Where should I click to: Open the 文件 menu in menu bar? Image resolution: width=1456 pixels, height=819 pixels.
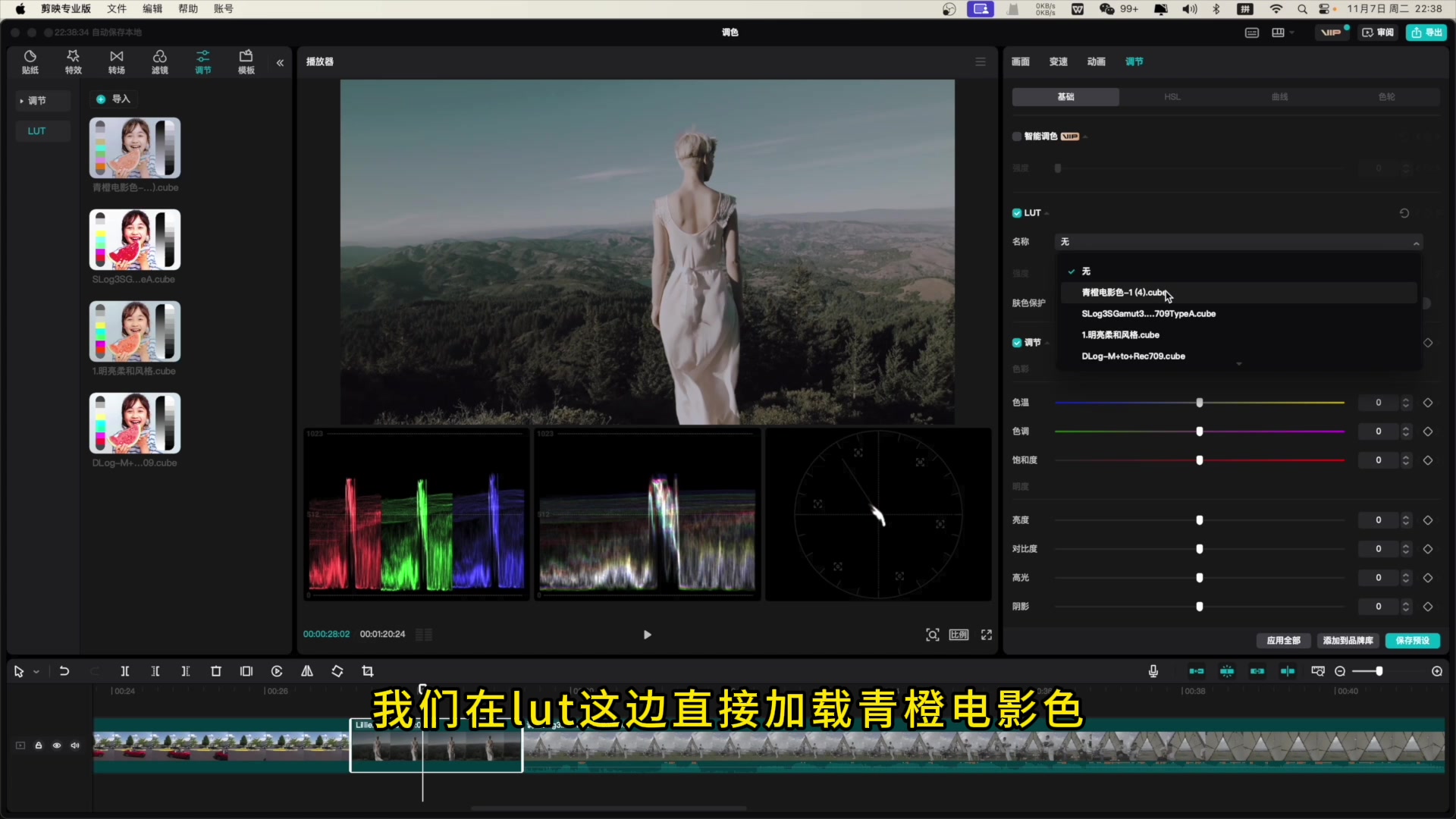tap(117, 8)
